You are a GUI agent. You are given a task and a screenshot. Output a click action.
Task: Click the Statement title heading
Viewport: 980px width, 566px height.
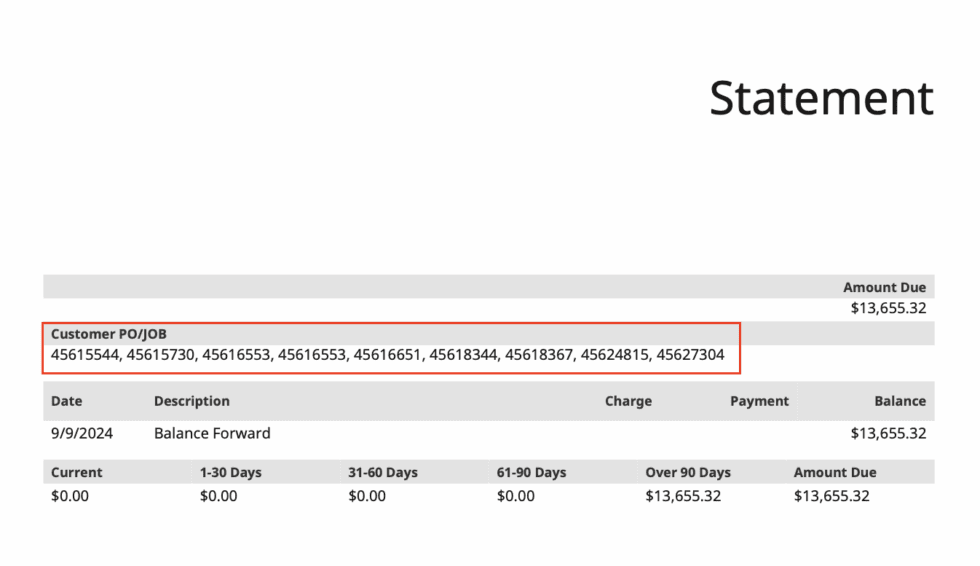(821, 98)
